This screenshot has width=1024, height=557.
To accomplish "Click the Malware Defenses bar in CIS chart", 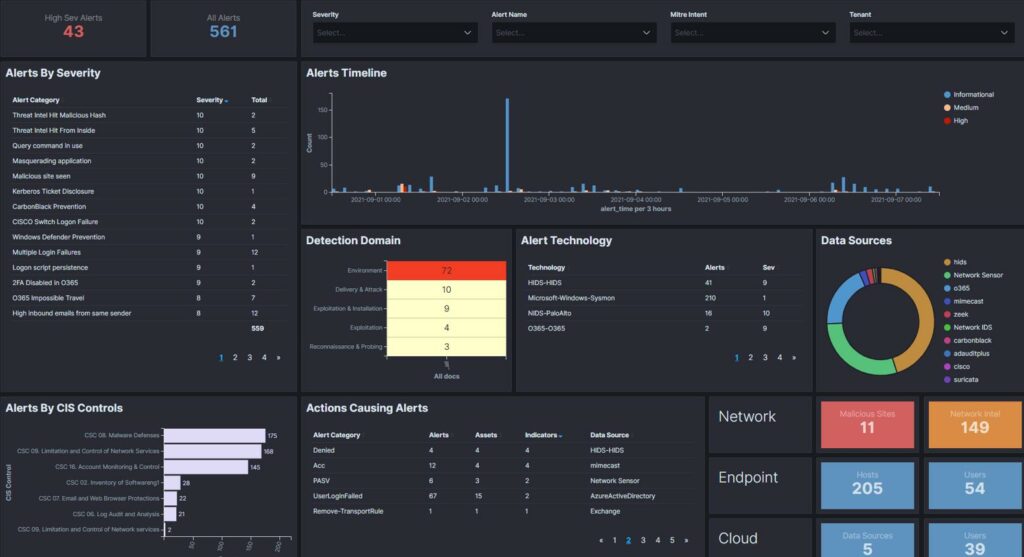I will 215,436.
